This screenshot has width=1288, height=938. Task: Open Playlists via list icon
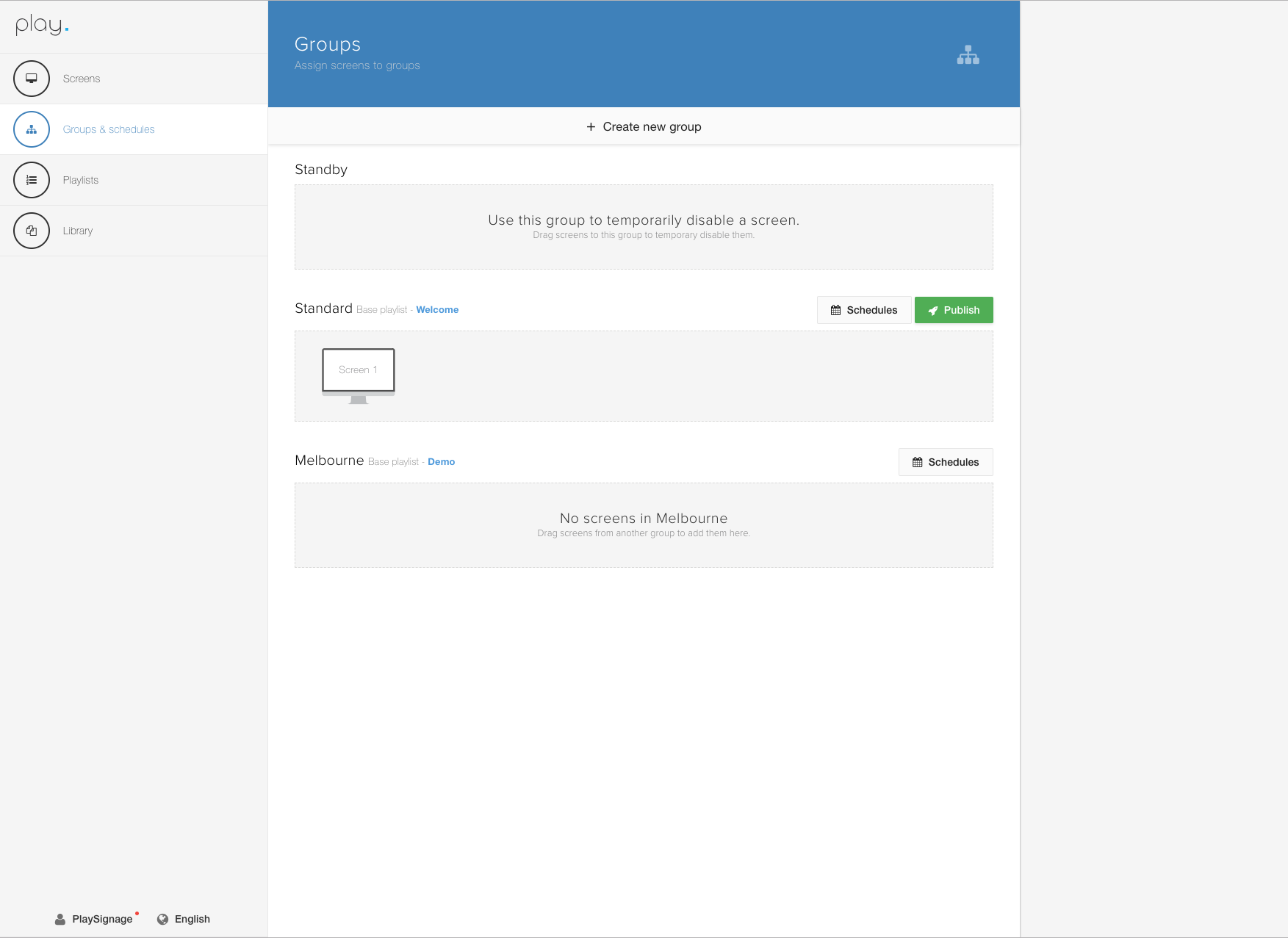(x=32, y=180)
